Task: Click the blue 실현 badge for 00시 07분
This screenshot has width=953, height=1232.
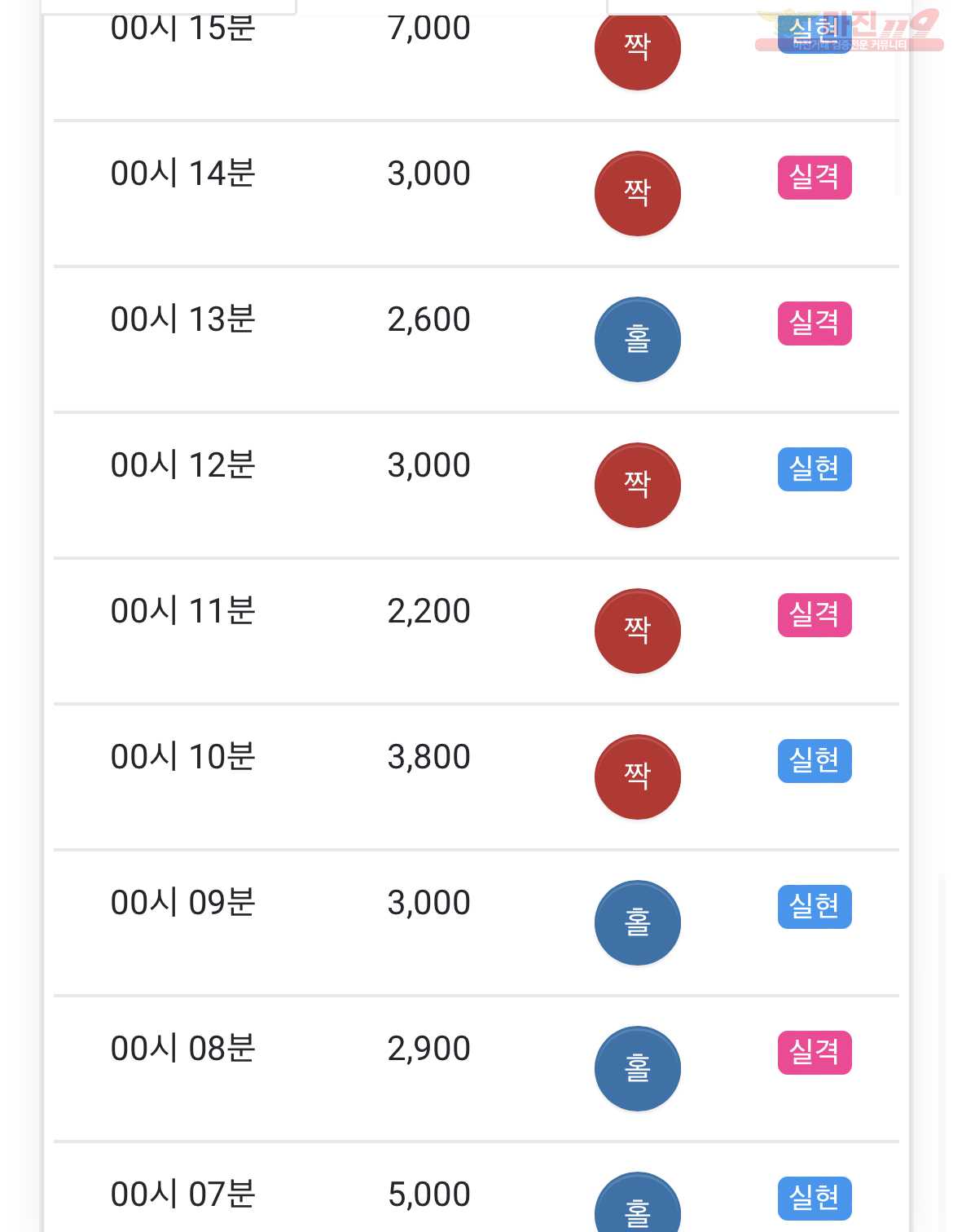Action: click(815, 1199)
